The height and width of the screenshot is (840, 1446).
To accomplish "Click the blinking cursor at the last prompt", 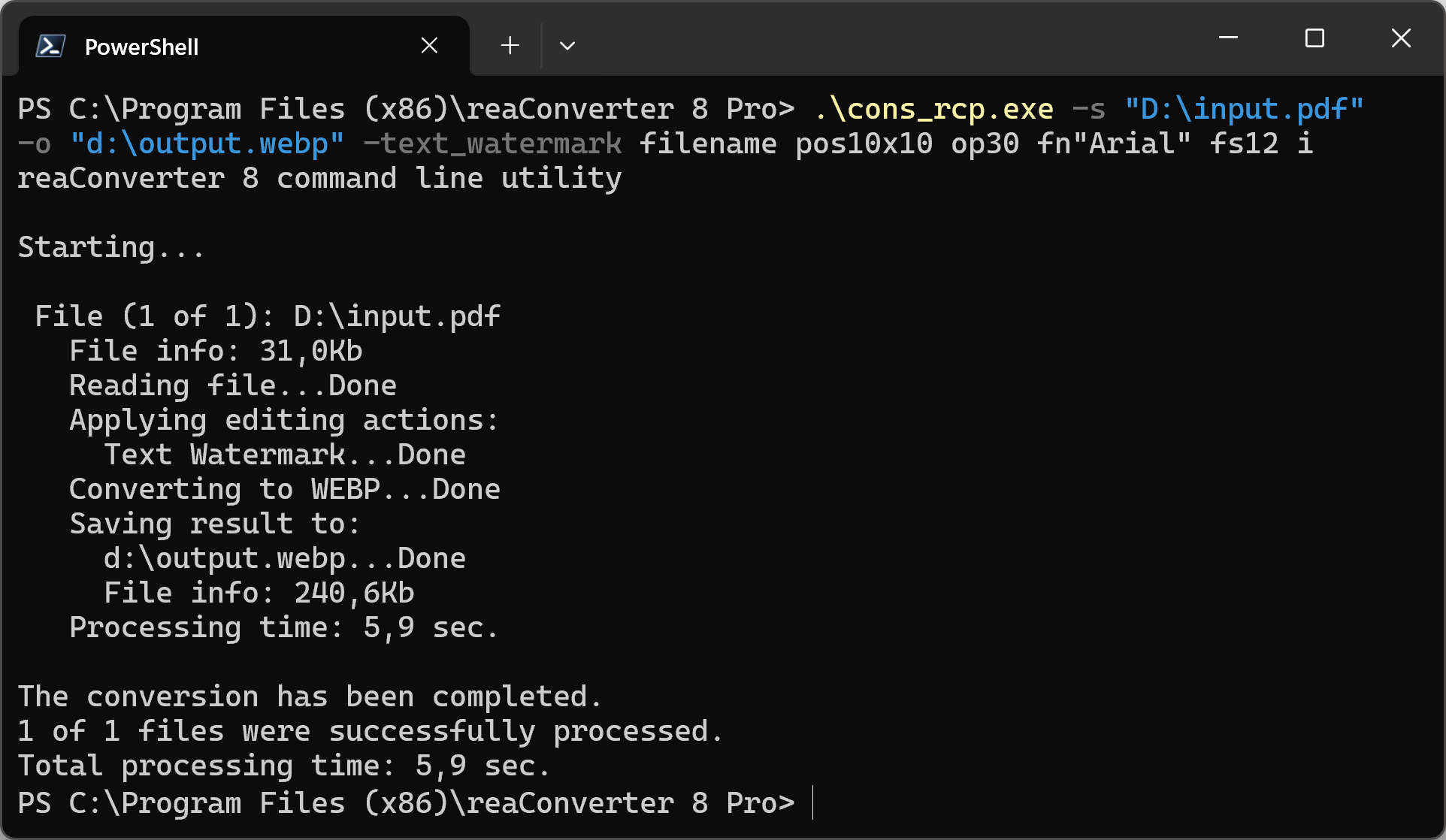I will click(x=813, y=803).
